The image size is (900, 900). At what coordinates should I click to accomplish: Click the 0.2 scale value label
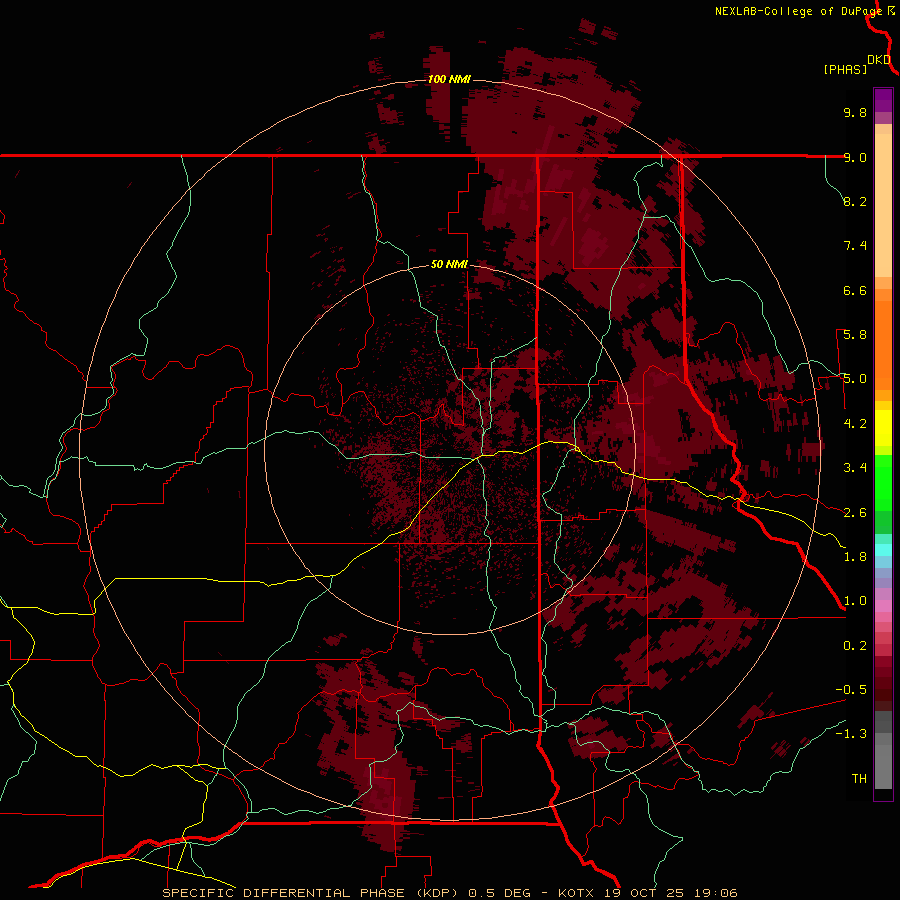coord(855,646)
